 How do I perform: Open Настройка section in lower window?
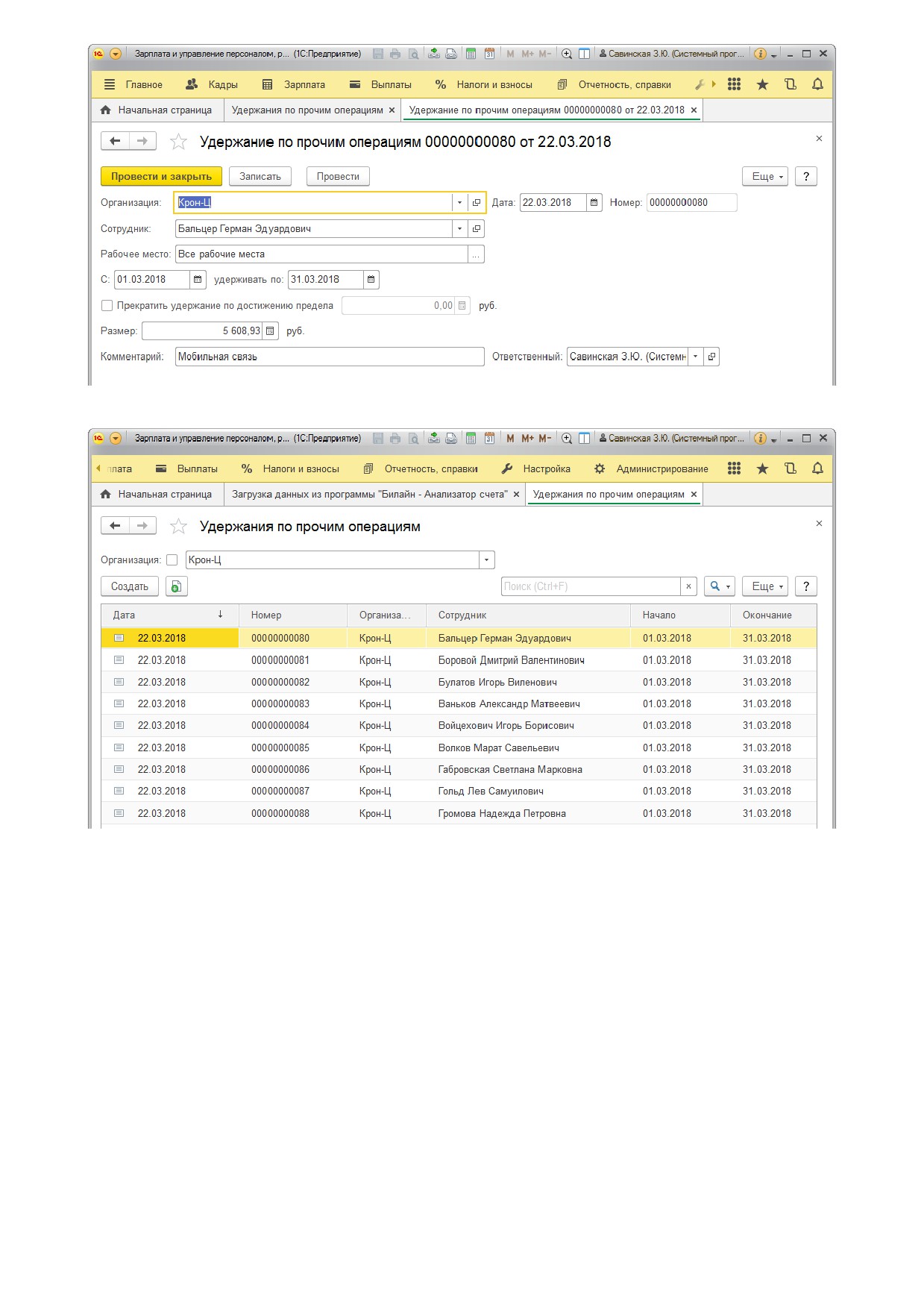536,468
